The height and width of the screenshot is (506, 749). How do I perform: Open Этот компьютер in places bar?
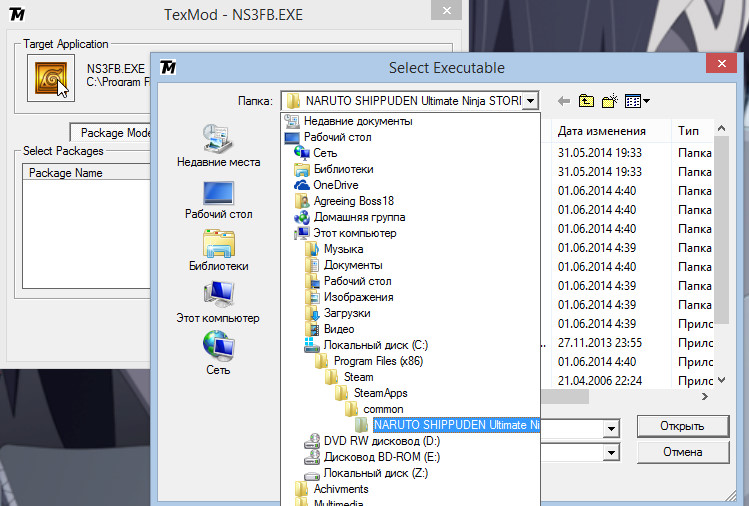[x=218, y=302]
